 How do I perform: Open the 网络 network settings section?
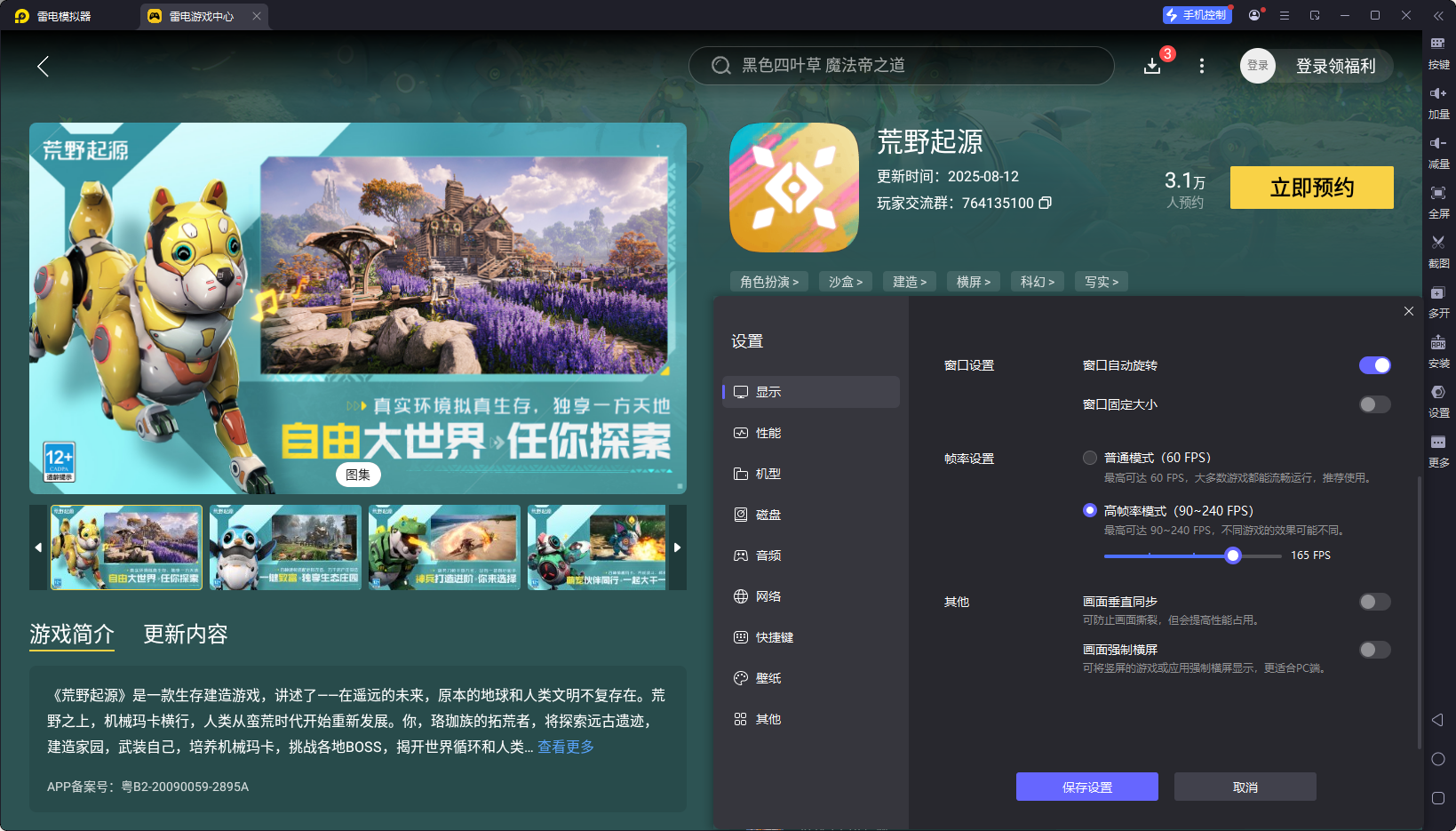(768, 596)
